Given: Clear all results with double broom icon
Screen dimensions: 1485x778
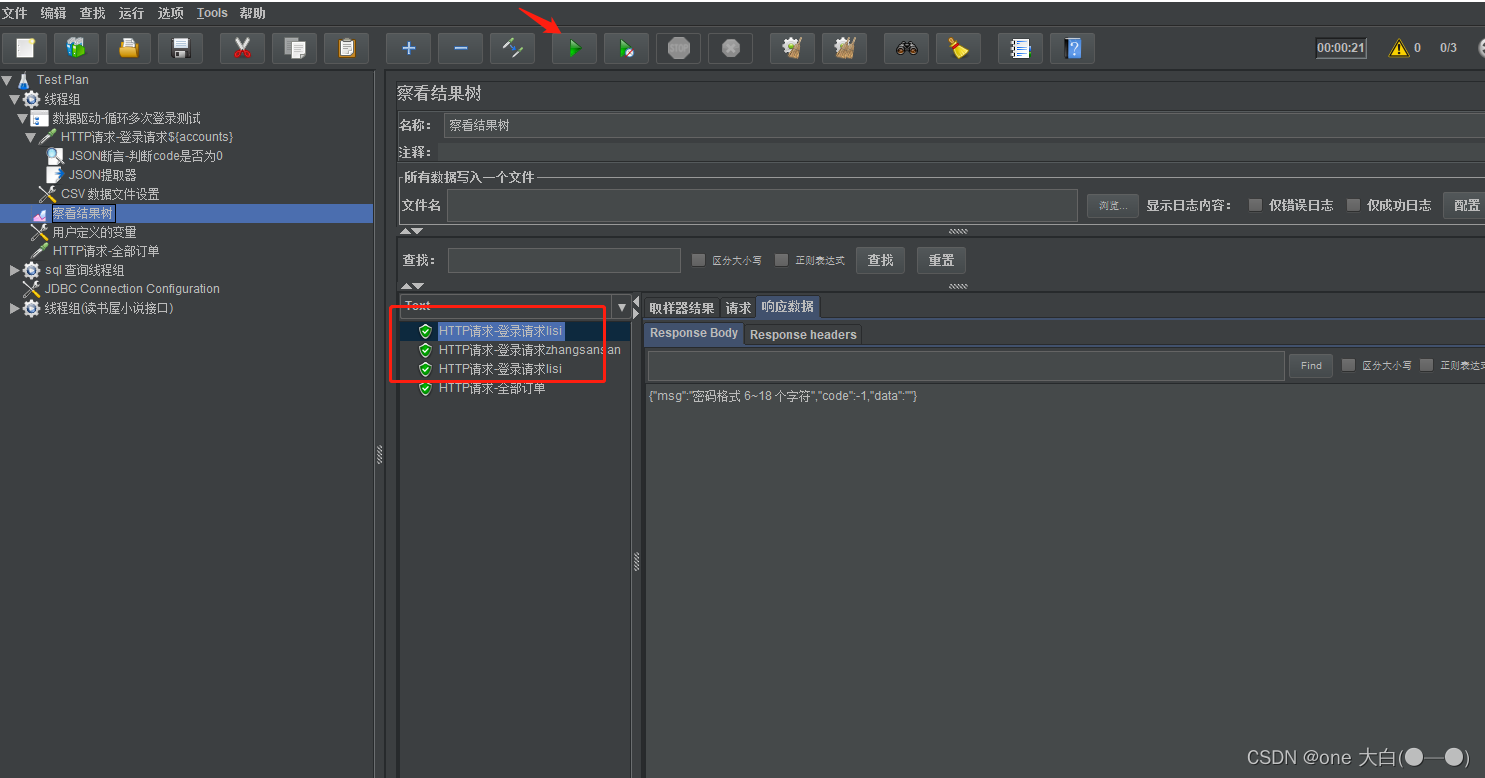Looking at the screenshot, I should tap(844, 48).
